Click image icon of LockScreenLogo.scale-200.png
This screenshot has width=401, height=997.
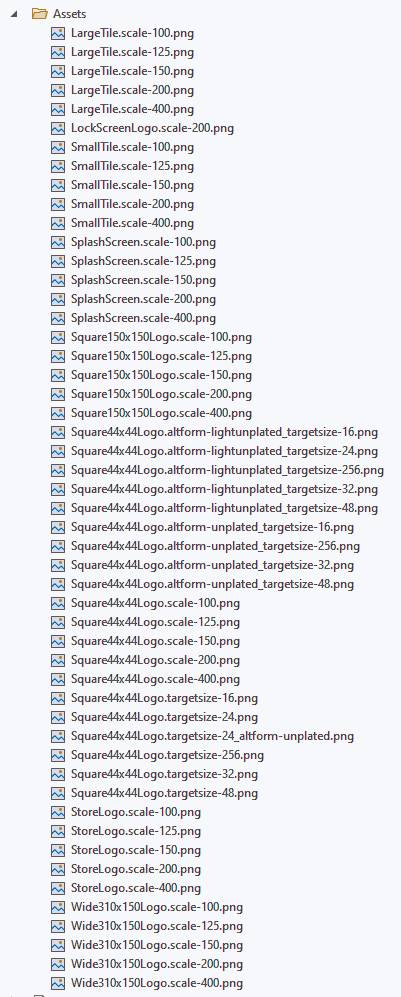[58, 128]
